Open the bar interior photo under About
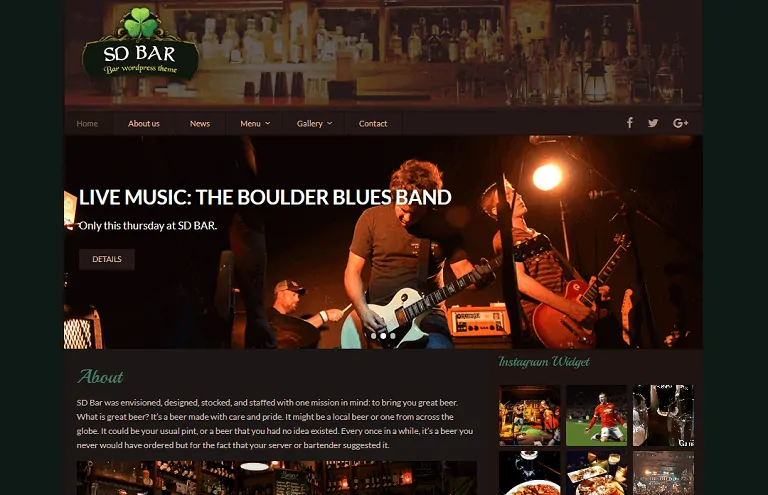This screenshot has height=495, width=768. click(x=277, y=478)
